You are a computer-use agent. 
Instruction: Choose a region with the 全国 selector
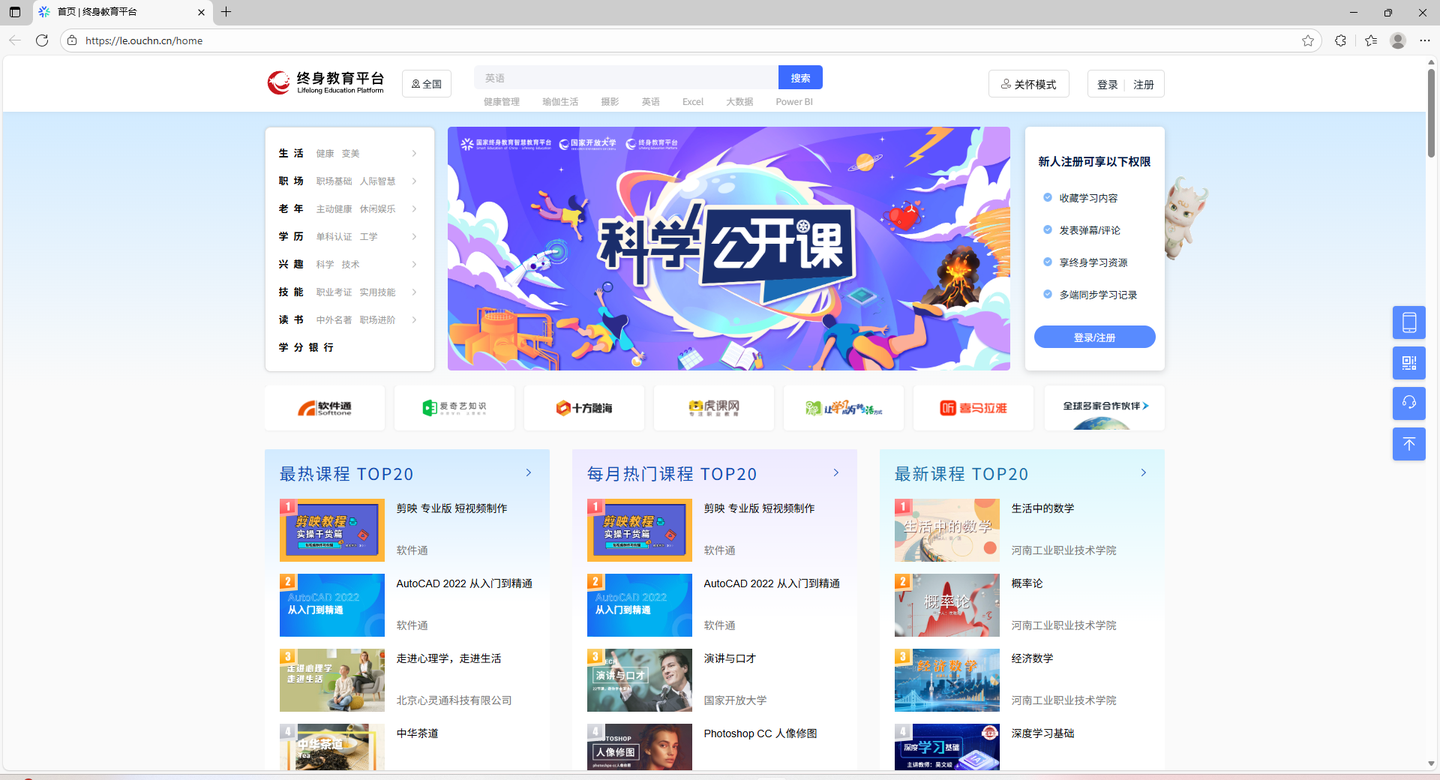tap(427, 84)
